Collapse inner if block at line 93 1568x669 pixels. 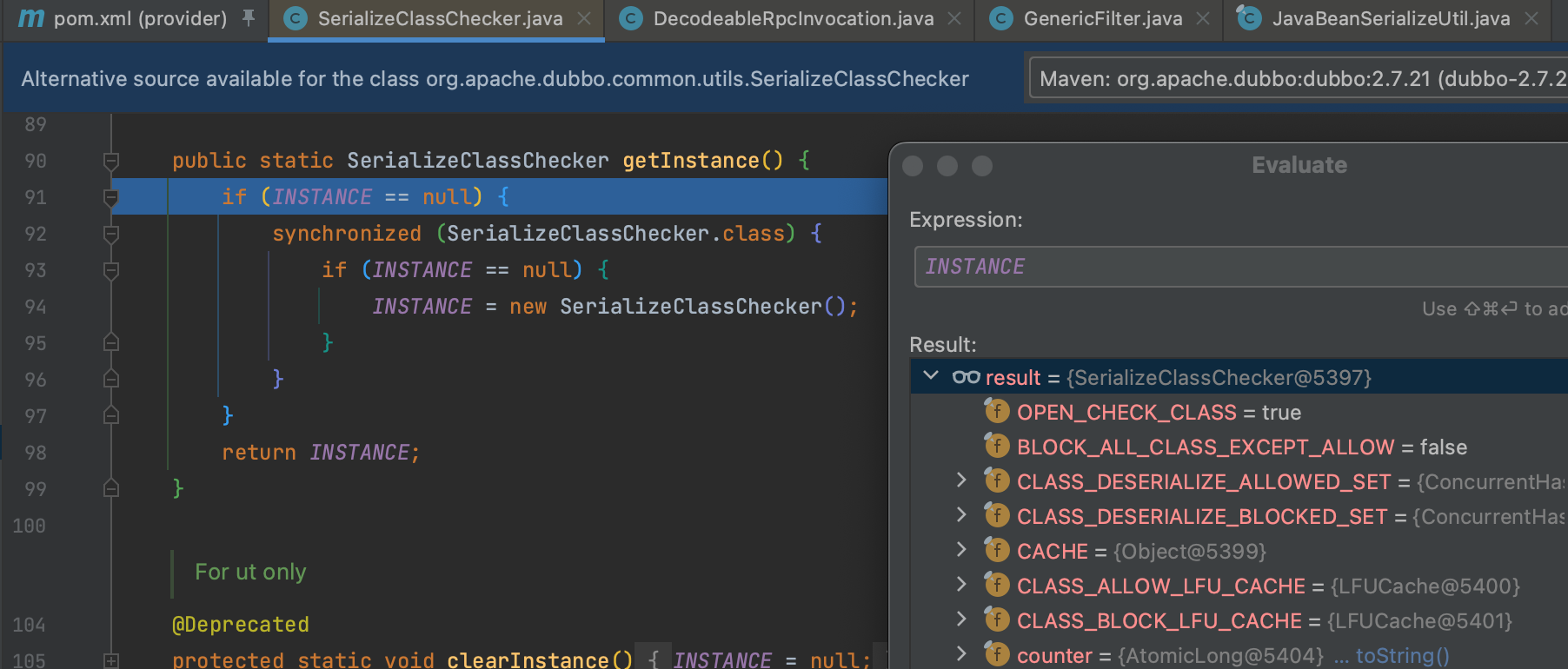click(x=111, y=270)
